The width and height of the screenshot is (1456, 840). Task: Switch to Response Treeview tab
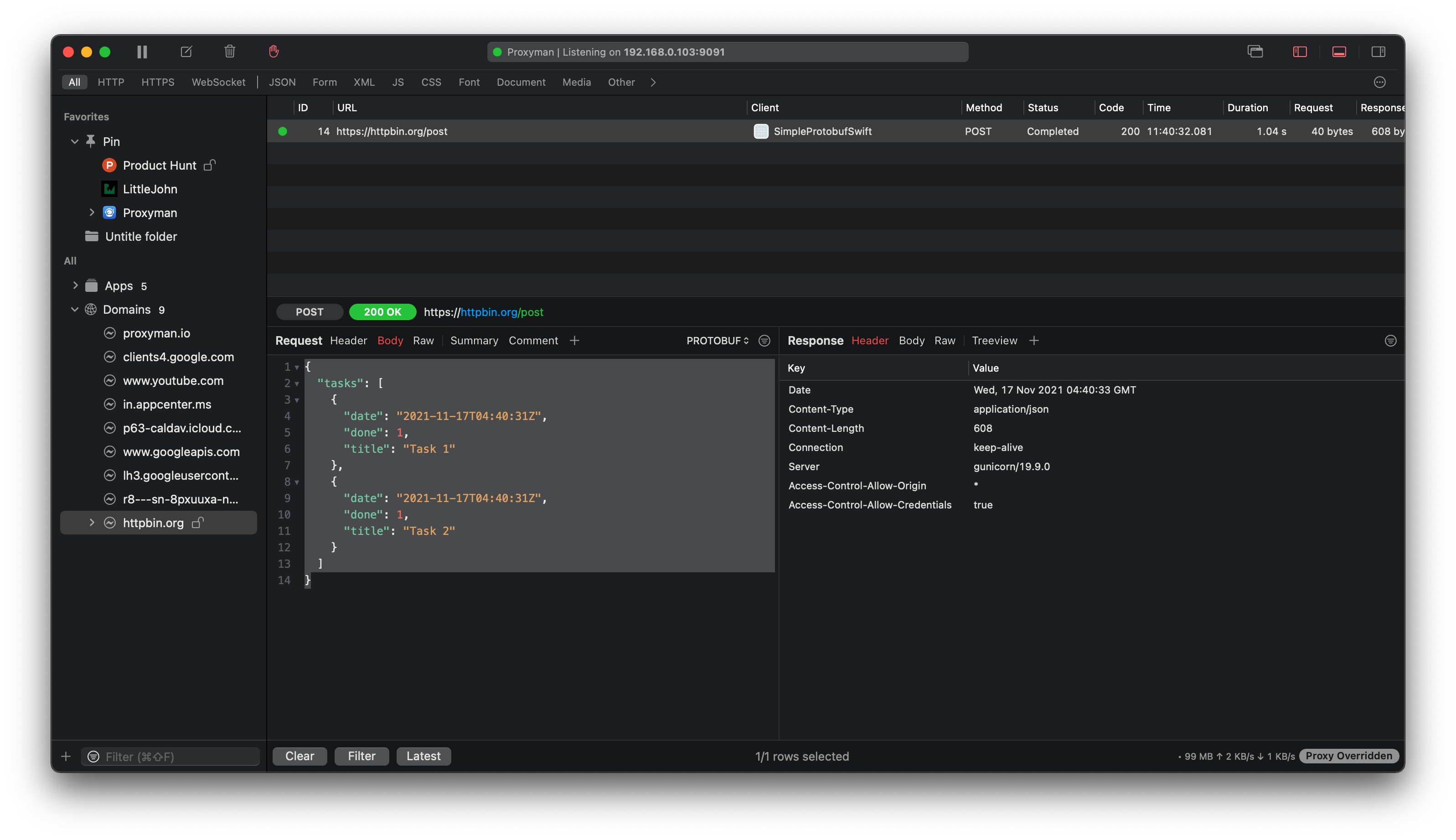click(994, 341)
